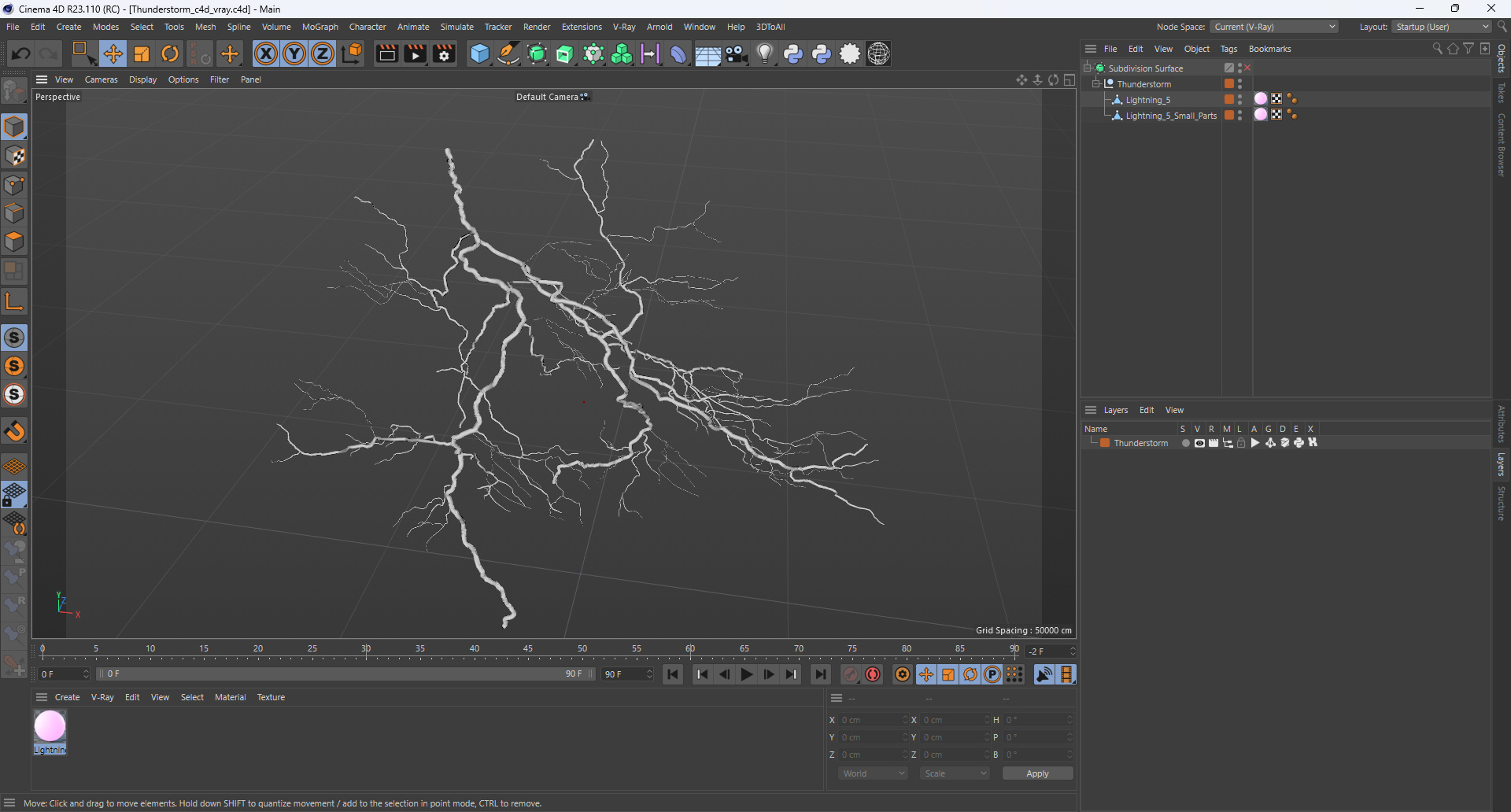Open the V-Ray menu in menu bar
Image resolution: width=1511 pixels, height=812 pixels.
tap(624, 27)
